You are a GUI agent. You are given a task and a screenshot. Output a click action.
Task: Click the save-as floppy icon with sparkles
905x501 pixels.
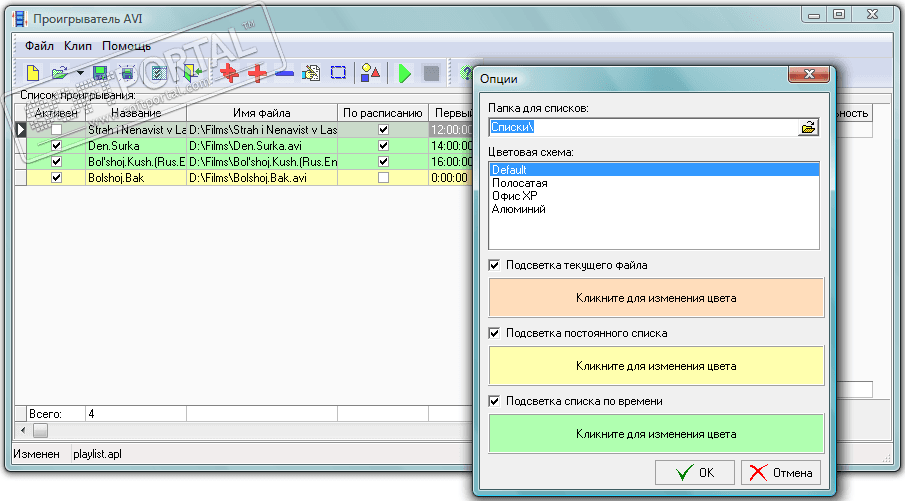coord(127,73)
